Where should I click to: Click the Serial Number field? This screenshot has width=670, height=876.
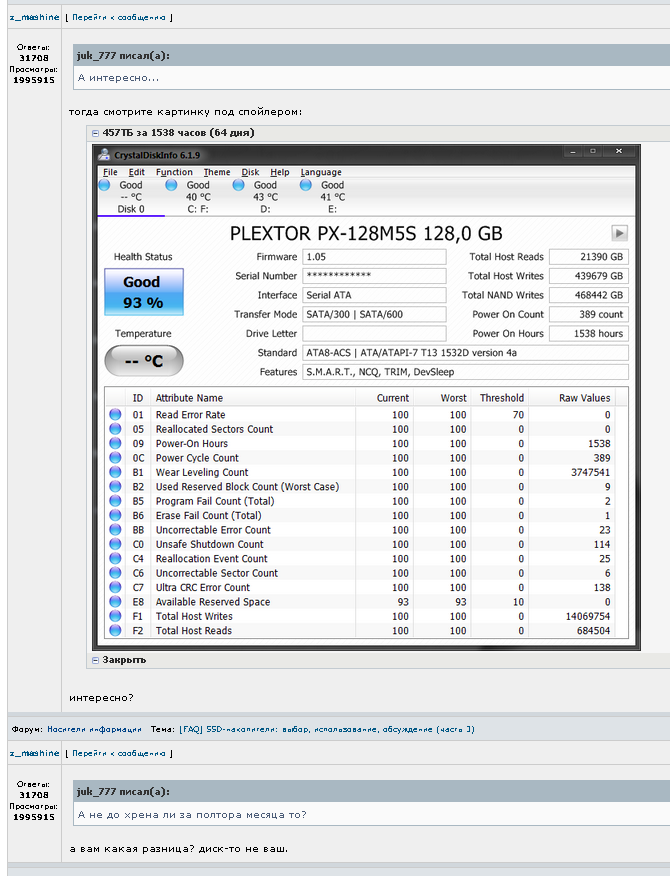tap(374, 276)
